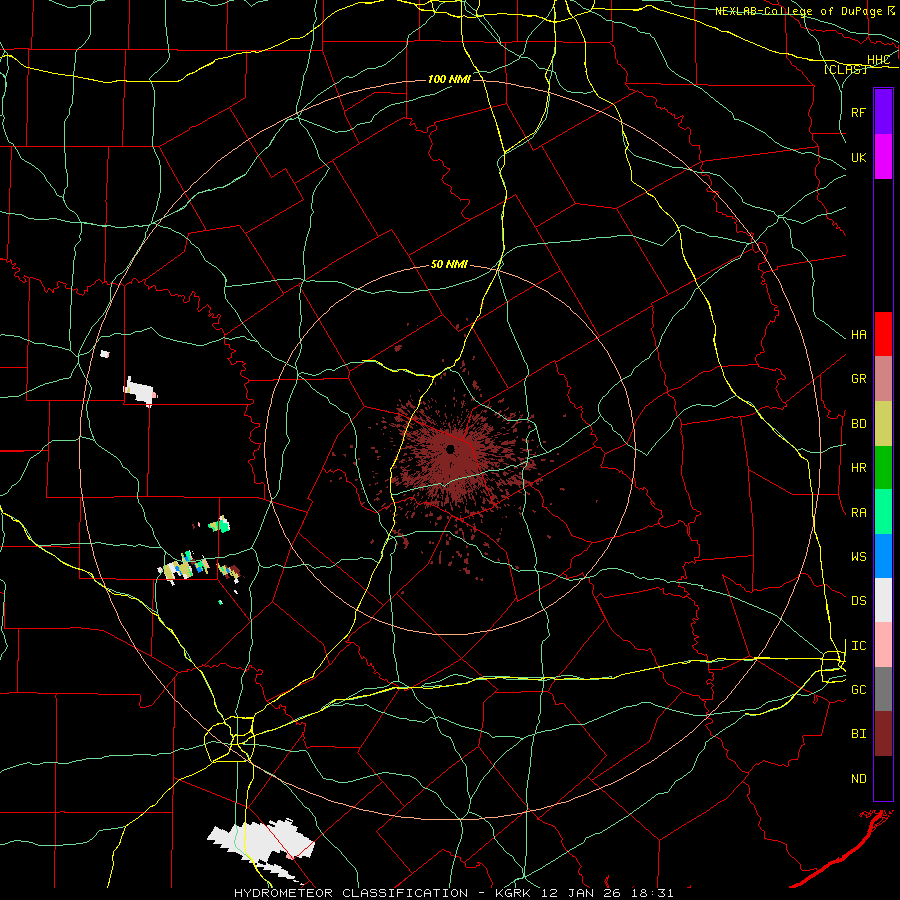Click the RF purple legend swatch
The height and width of the screenshot is (900, 900).
click(x=883, y=112)
